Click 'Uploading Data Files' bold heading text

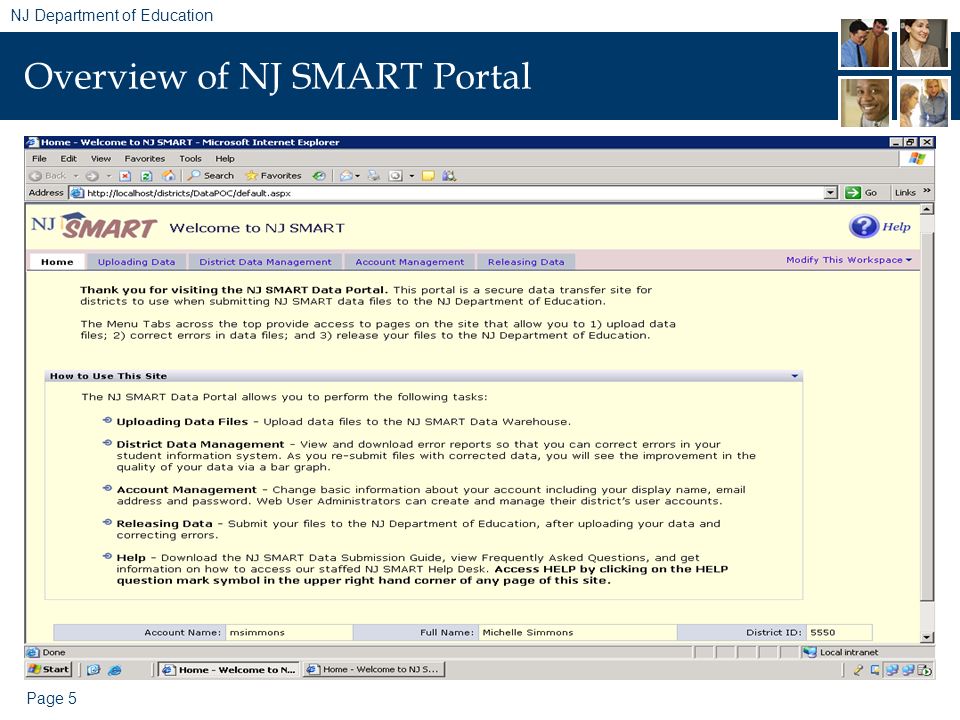click(182, 422)
